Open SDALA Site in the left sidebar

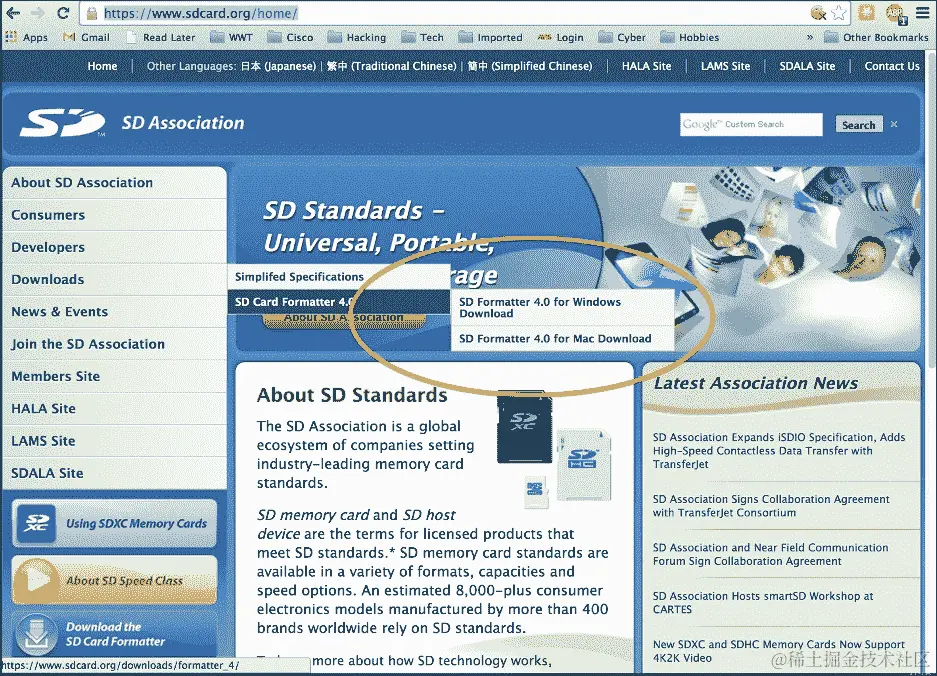point(115,473)
